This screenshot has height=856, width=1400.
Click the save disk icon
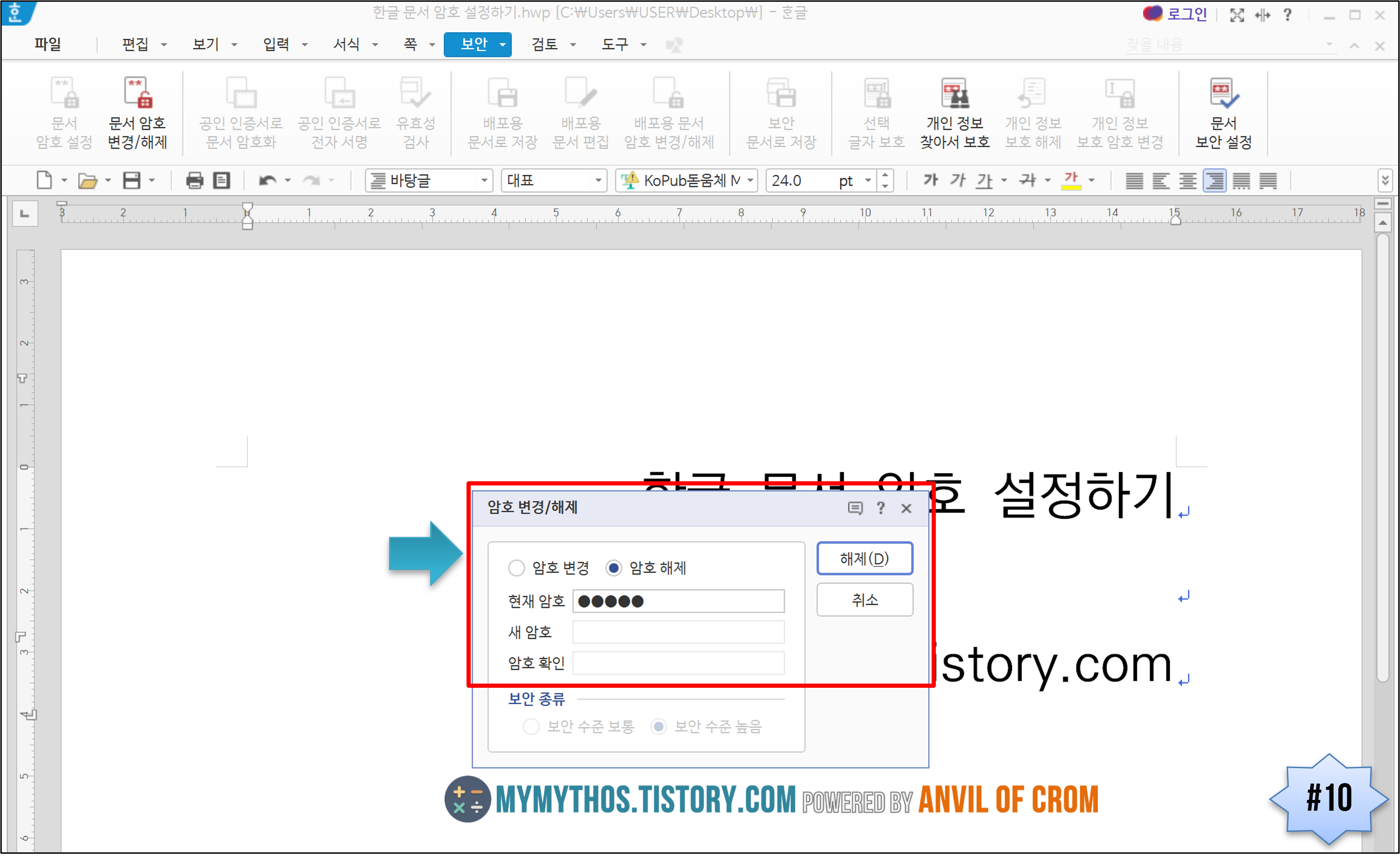tap(132, 181)
